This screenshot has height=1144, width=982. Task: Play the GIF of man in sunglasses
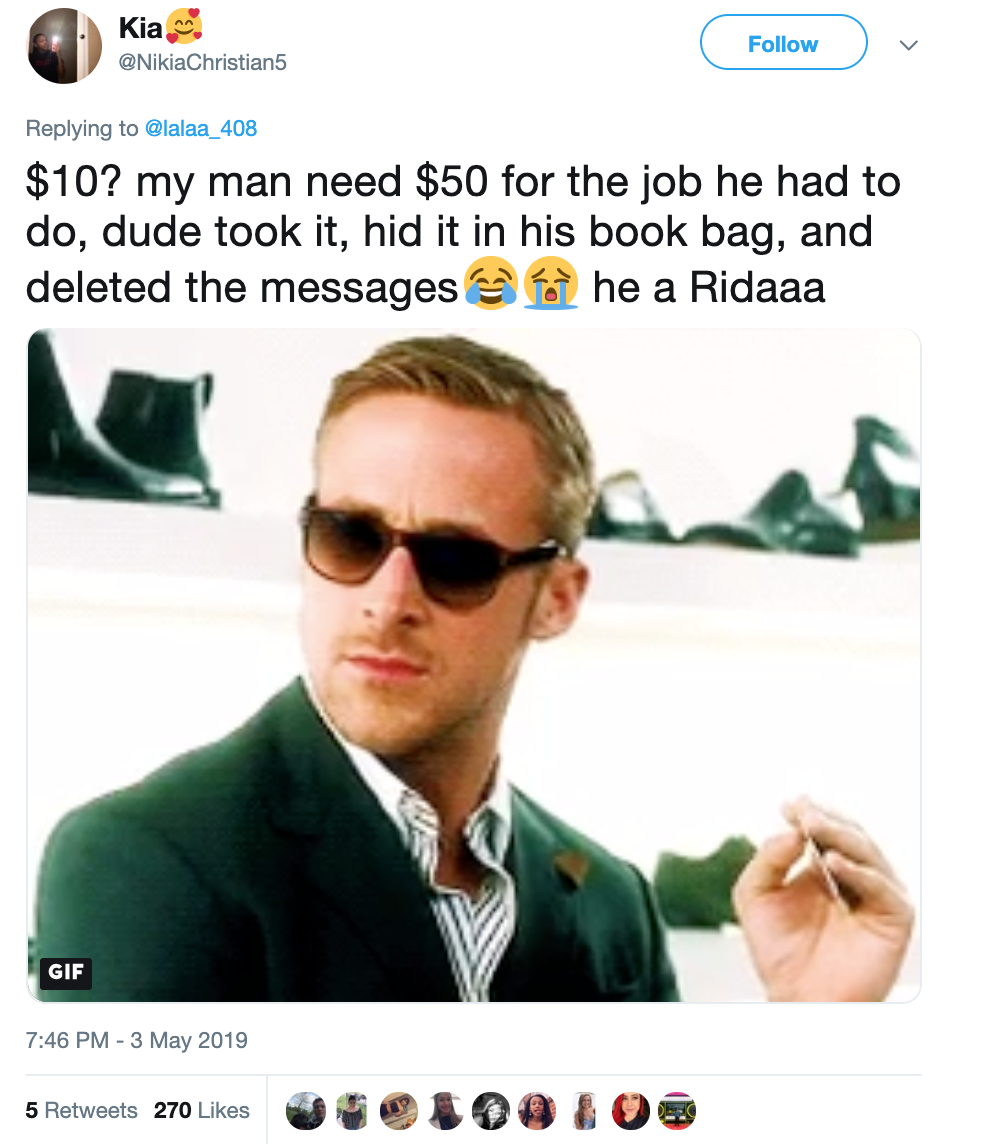[474, 665]
